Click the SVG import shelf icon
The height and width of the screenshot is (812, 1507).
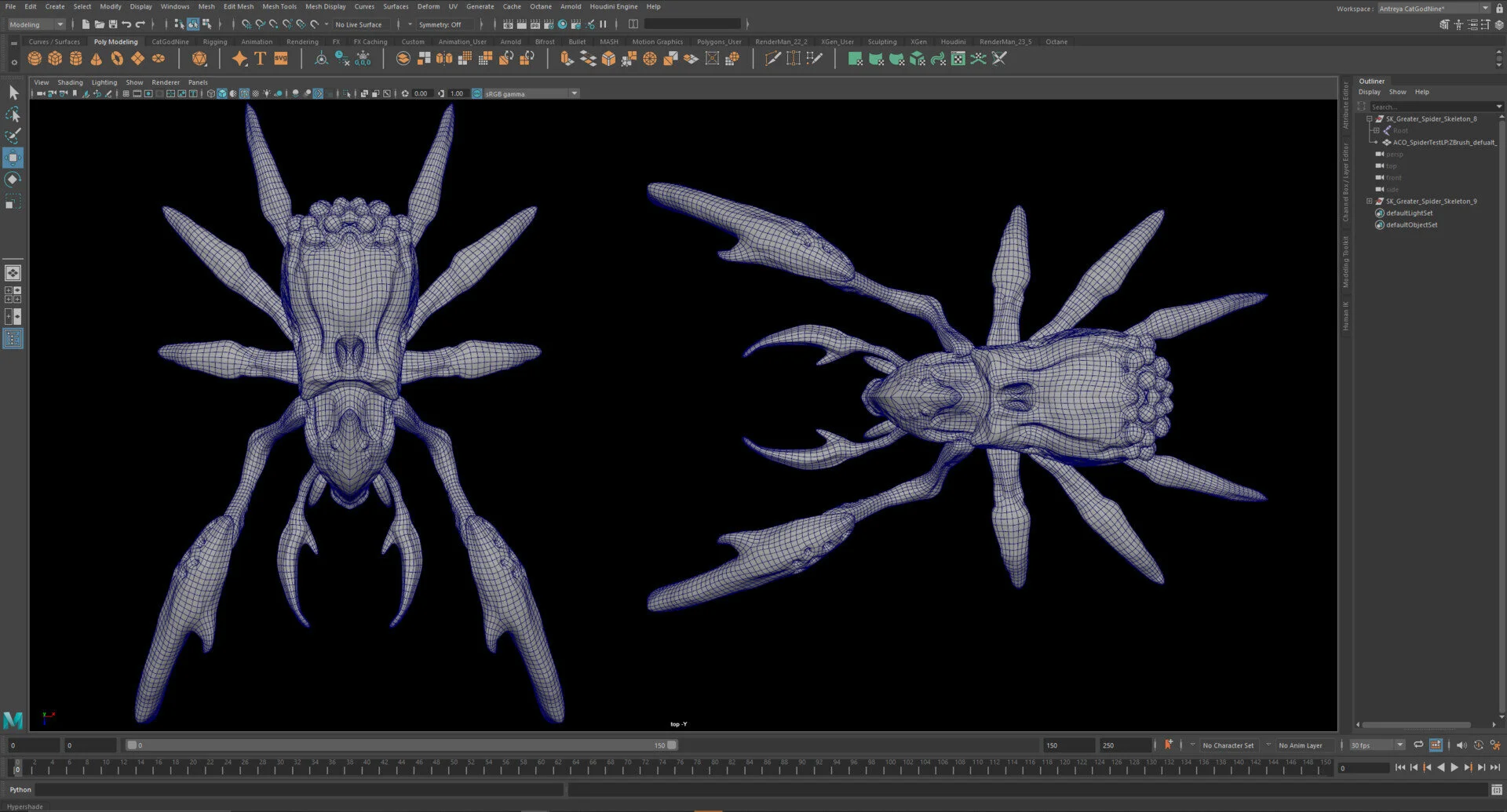[x=280, y=59]
